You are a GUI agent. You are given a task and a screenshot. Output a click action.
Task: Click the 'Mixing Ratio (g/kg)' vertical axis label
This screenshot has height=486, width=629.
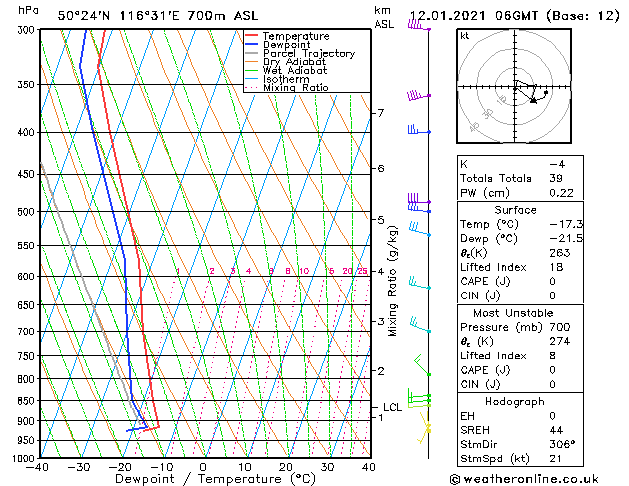point(392,281)
